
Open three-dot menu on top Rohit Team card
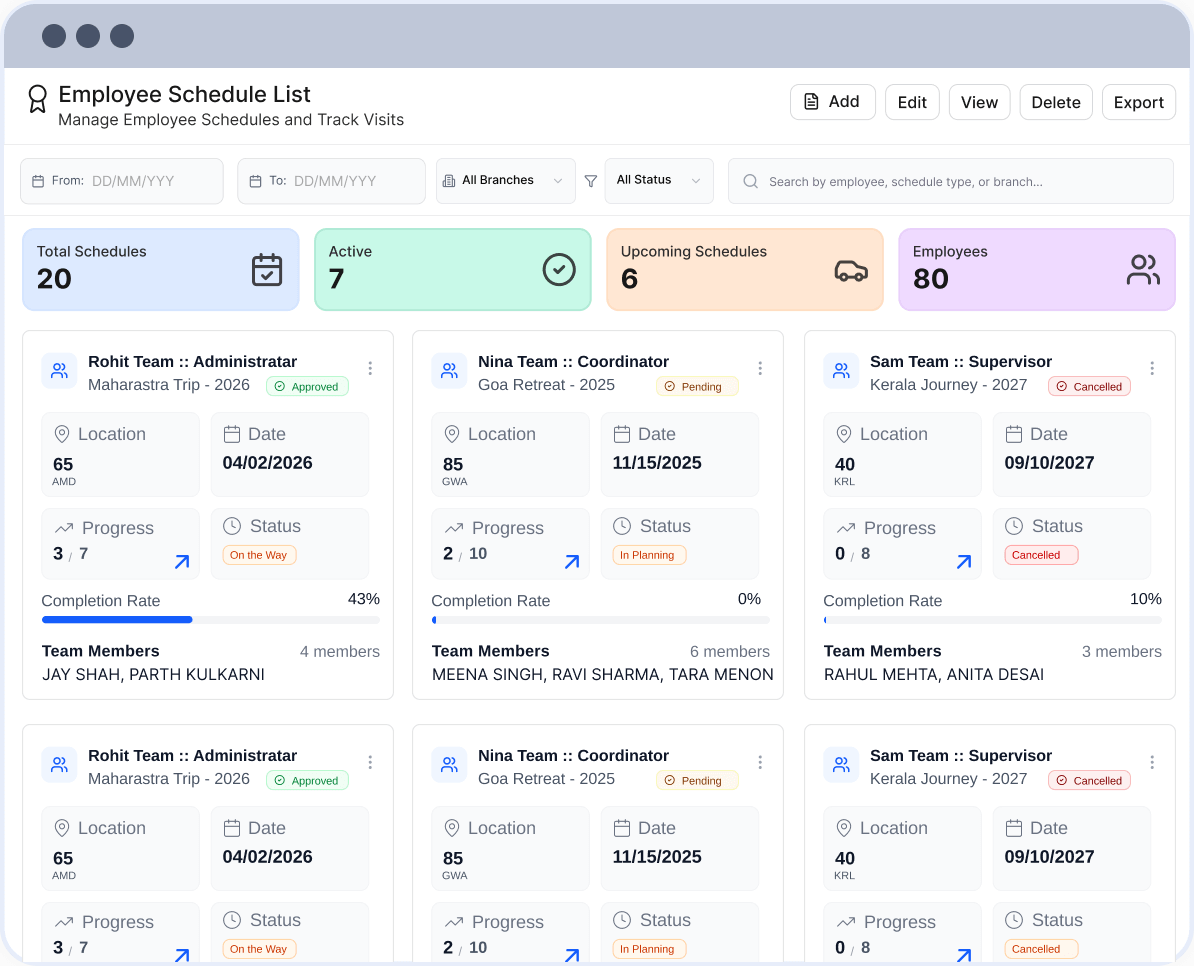[x=370, y=368]
